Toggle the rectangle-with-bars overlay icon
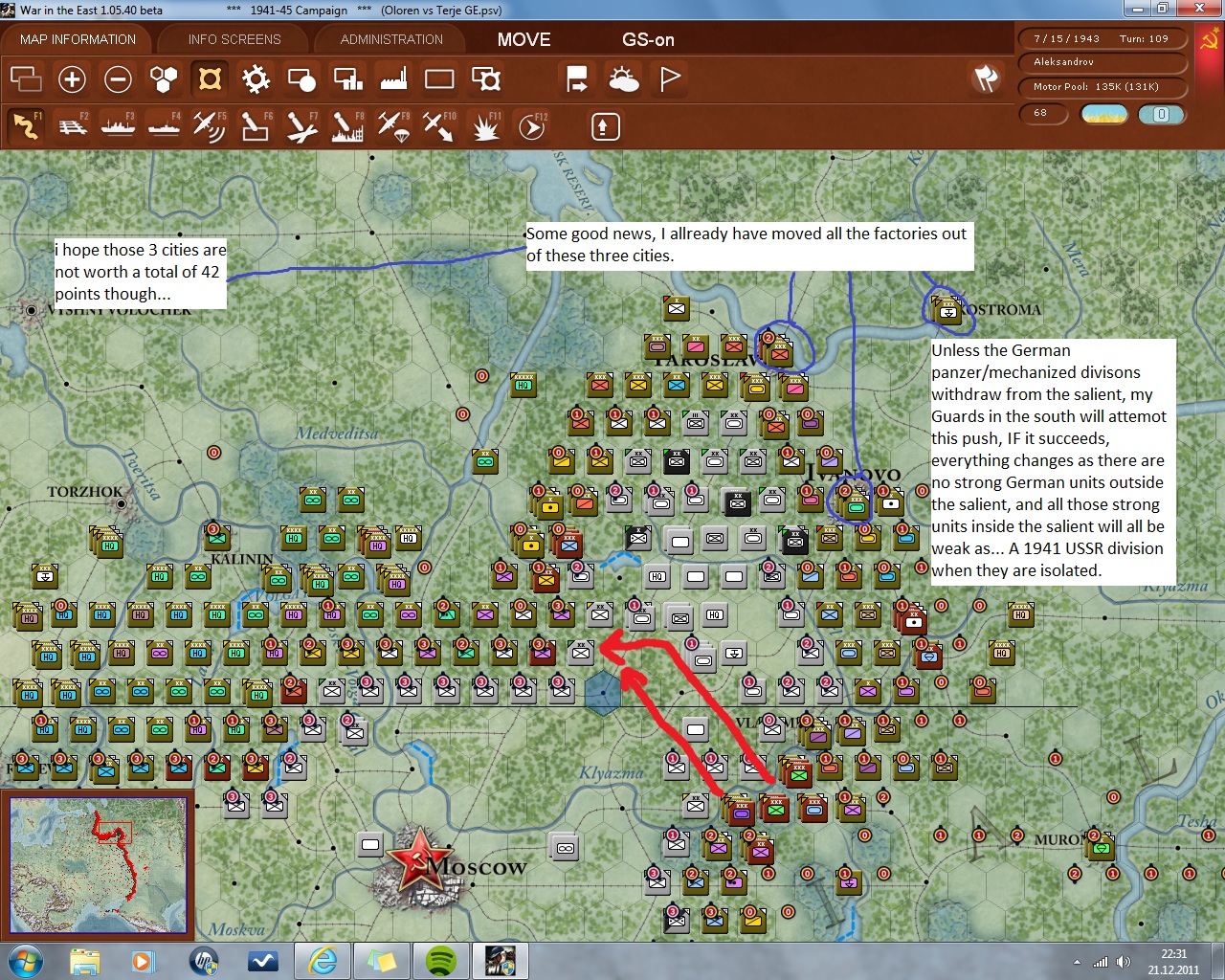 [x=347, y=78]
